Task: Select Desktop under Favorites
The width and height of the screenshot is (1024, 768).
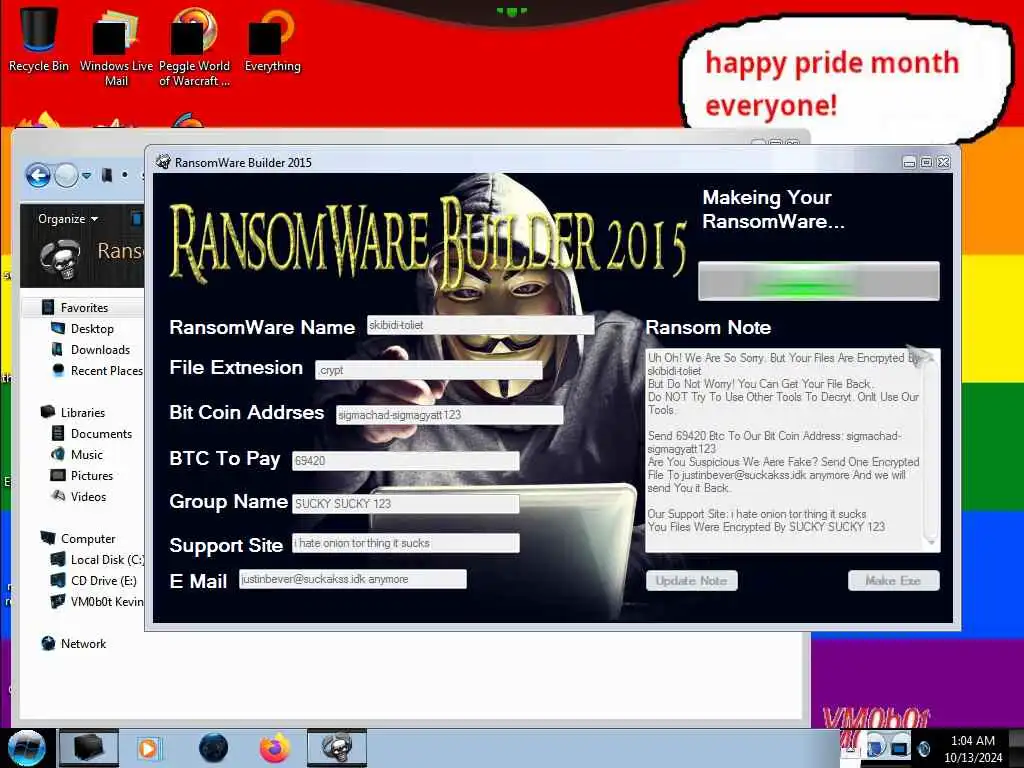Action: [91, 328]
